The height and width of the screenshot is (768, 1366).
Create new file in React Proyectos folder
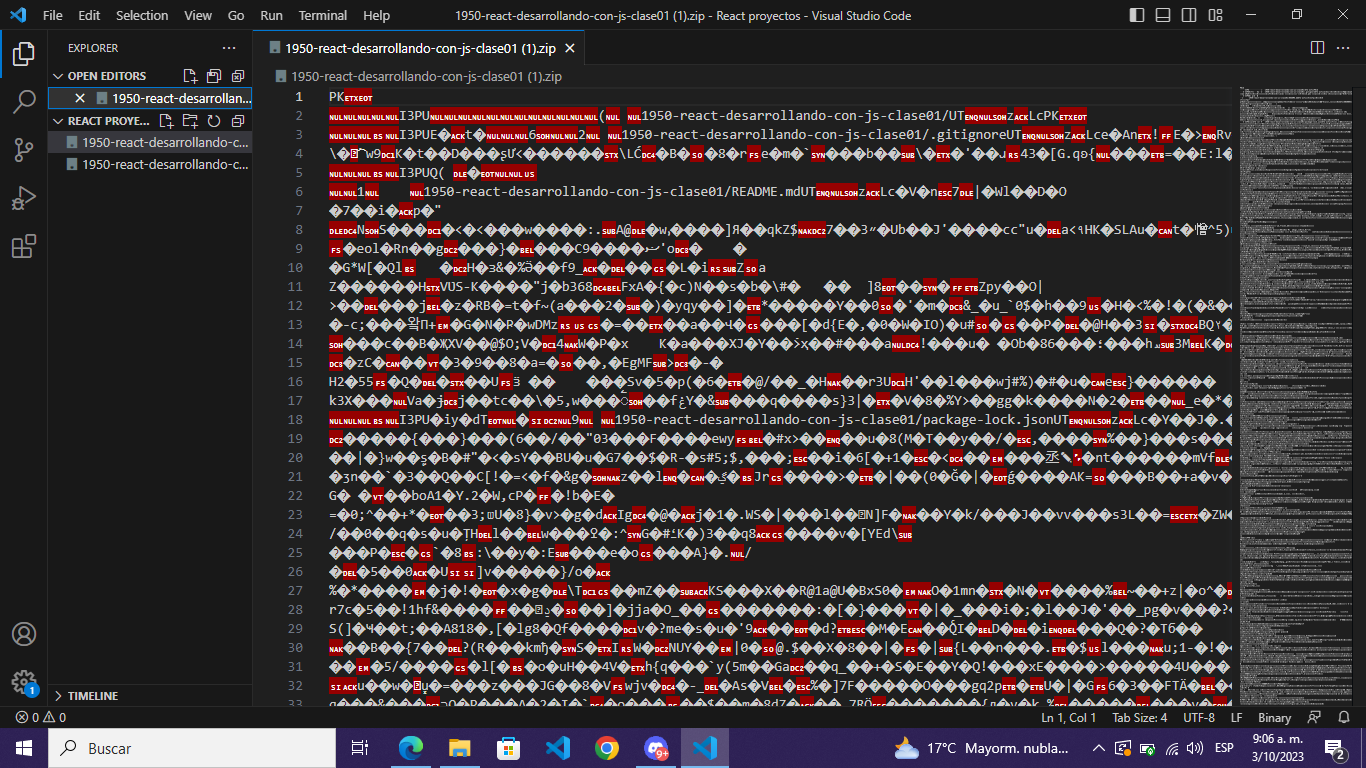point(166,121)
